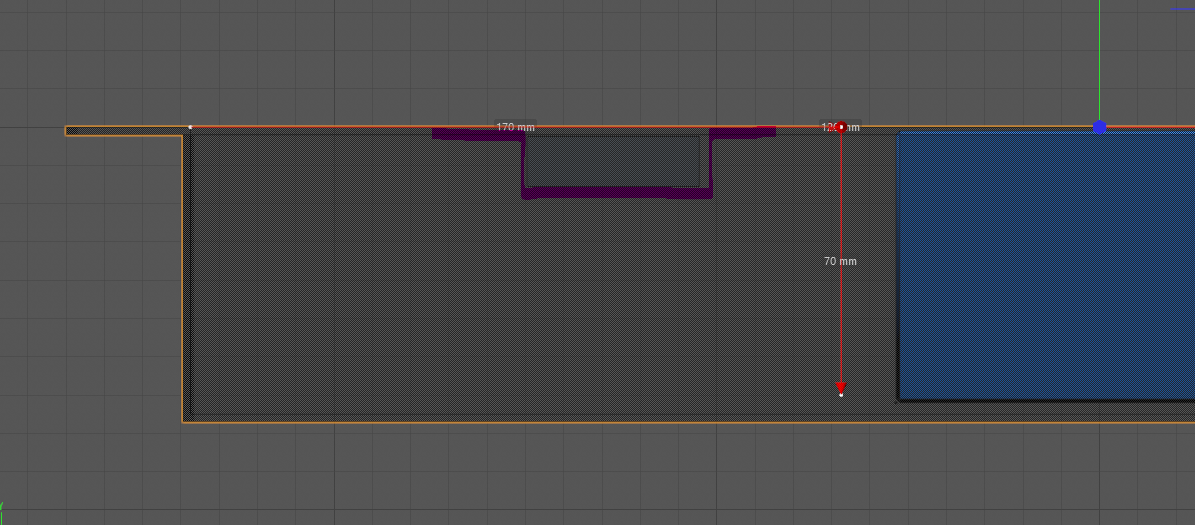Click the orange bottom edge of the selected object
The height and width of the screenshot is (525, 1195).
(x=600, y=422)
